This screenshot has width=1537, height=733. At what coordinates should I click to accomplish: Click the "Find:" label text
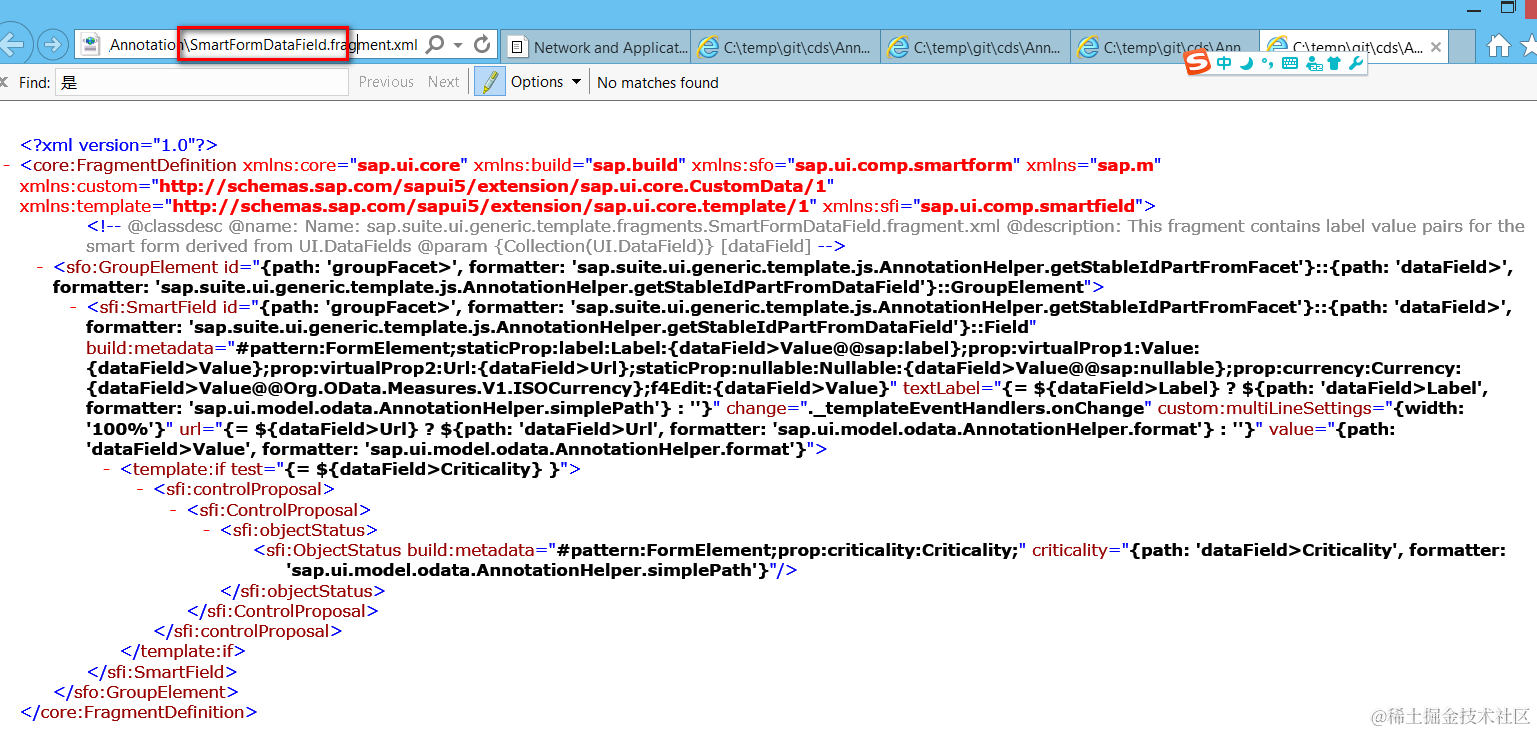[34, 82]
